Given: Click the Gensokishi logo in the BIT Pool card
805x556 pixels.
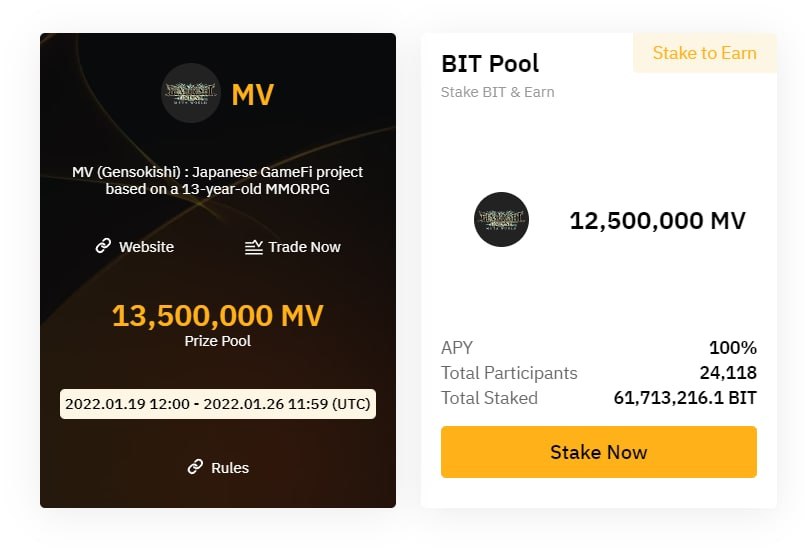Looking at the screenshot, I should (501, 219).
